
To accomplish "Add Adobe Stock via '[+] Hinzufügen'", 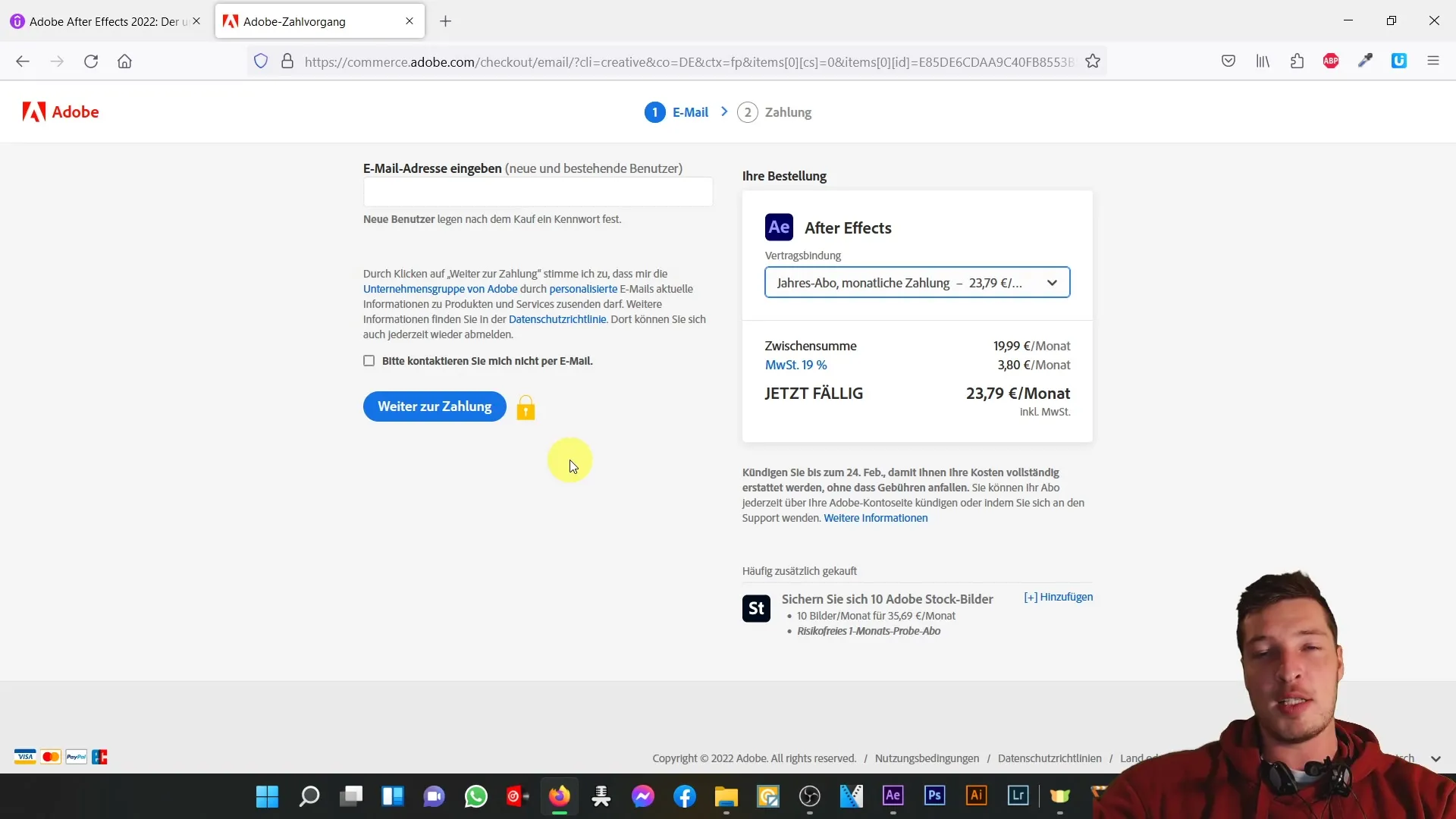I will pyautogui.click(x=1059, y=597).
